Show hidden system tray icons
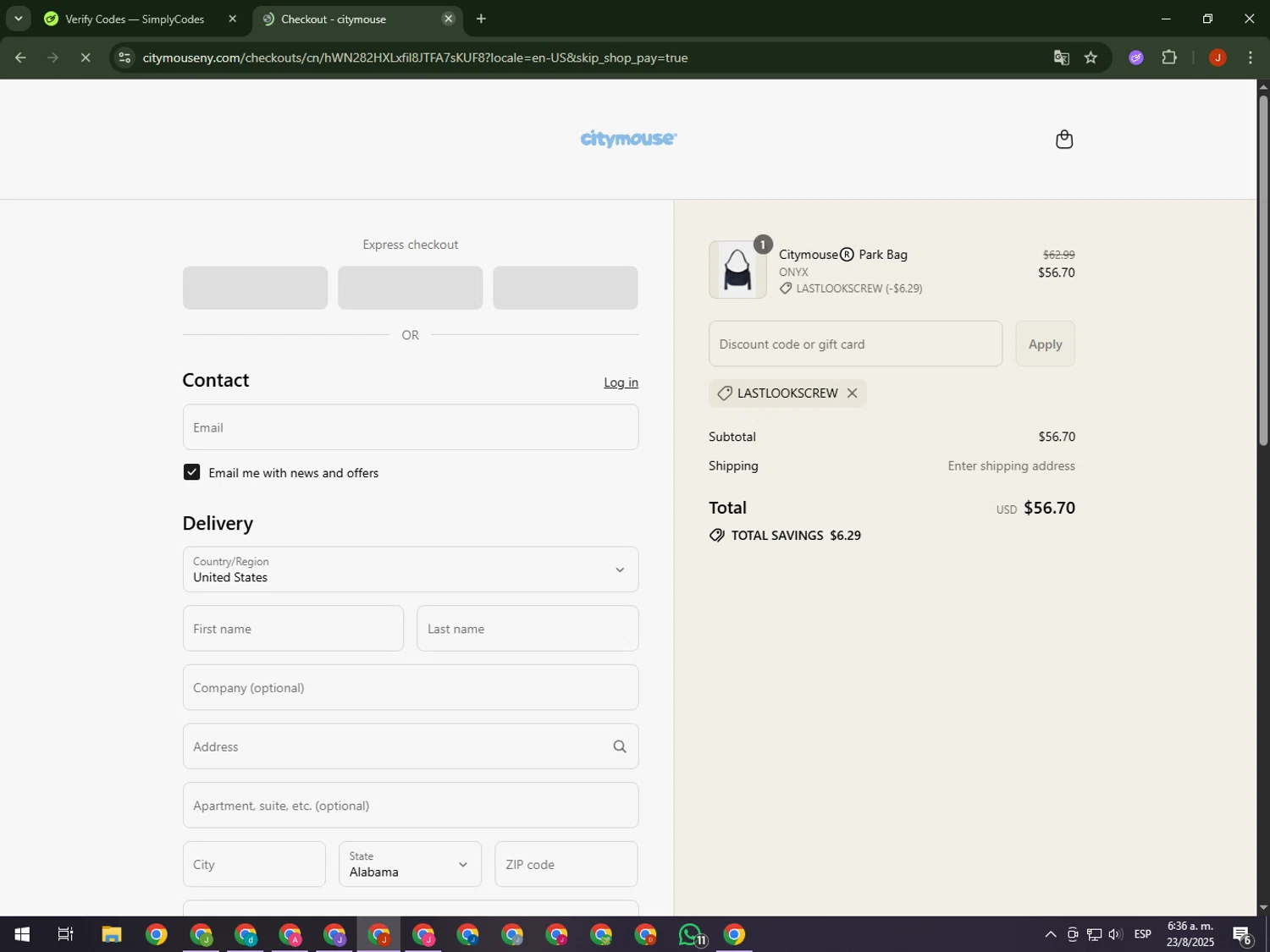This screenshot has width=1270, height=952. [x=1050, y=935]
